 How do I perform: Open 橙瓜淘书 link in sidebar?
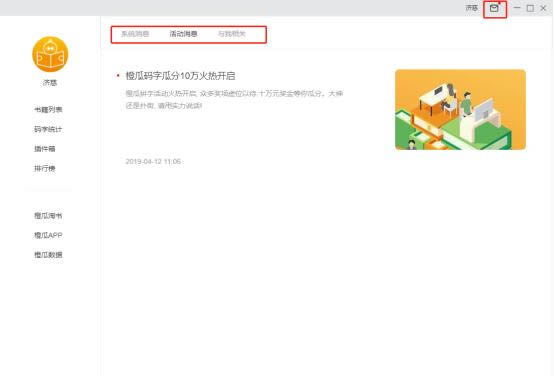48,215
